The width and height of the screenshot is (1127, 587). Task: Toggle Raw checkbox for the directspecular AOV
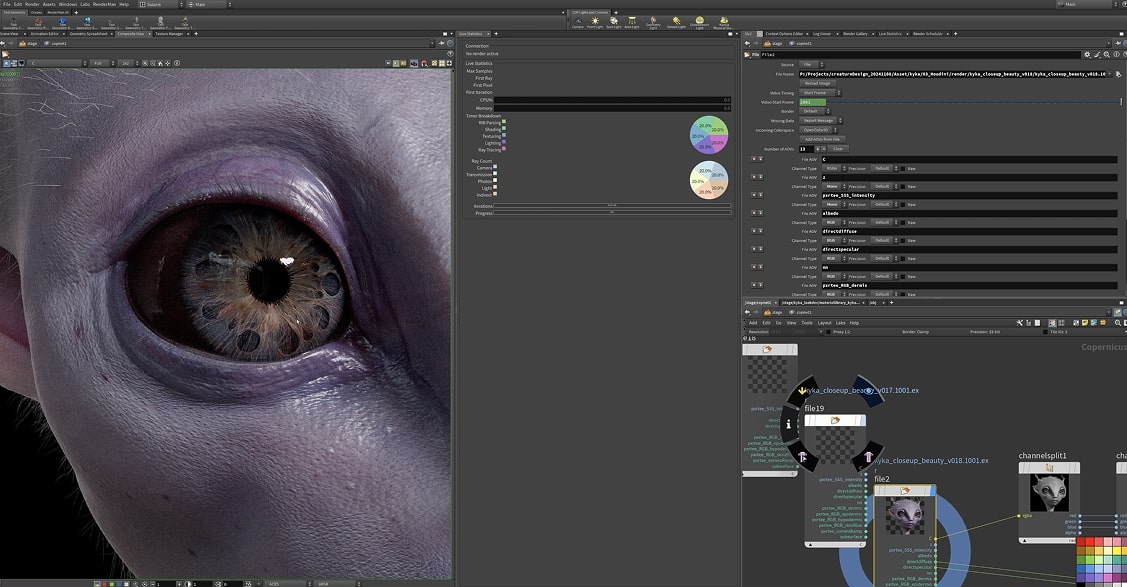[903, 258]
